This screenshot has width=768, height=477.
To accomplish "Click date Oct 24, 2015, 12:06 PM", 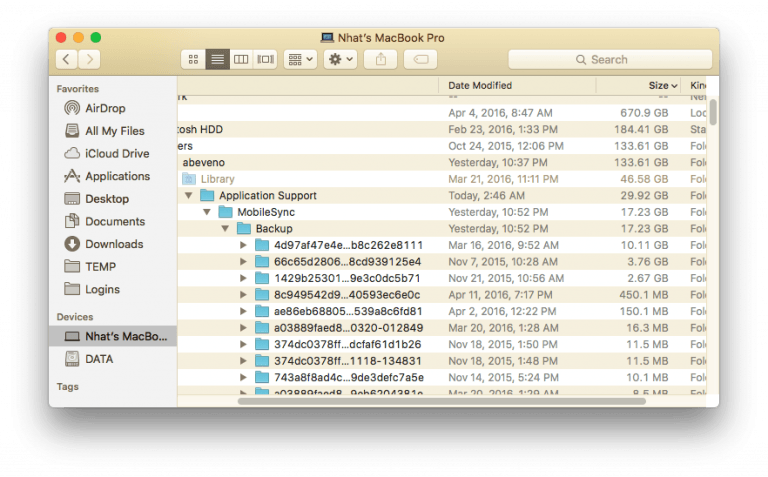I will [506, 146].
